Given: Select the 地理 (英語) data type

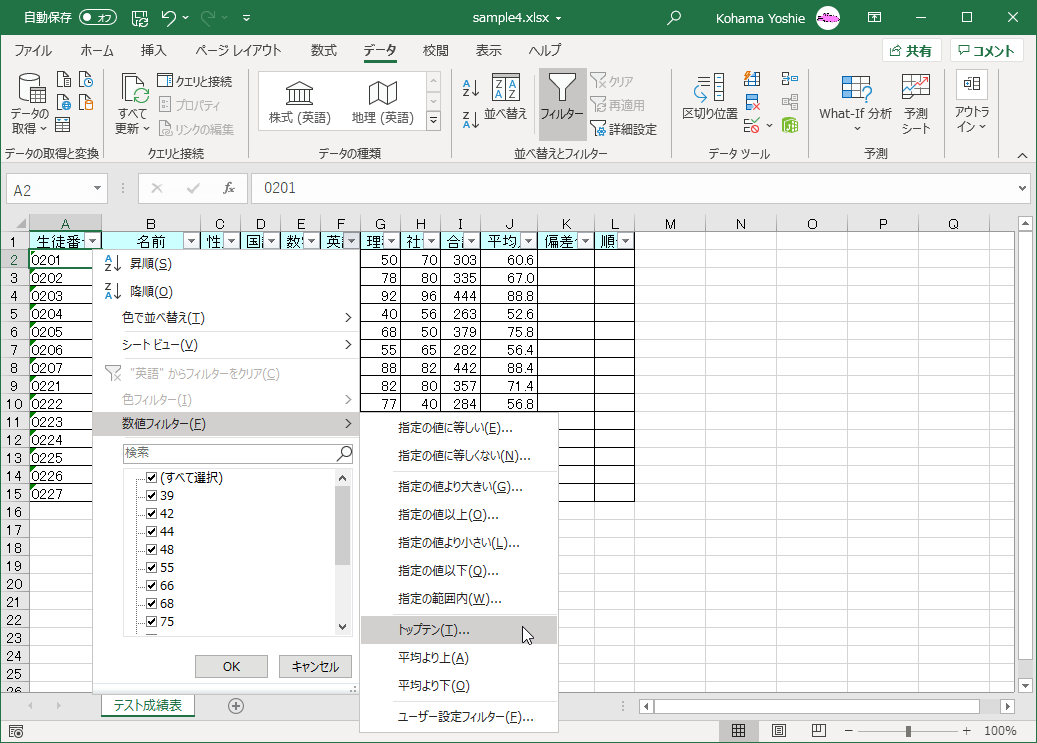Looking at the screenshot, I should pos(382,103).
